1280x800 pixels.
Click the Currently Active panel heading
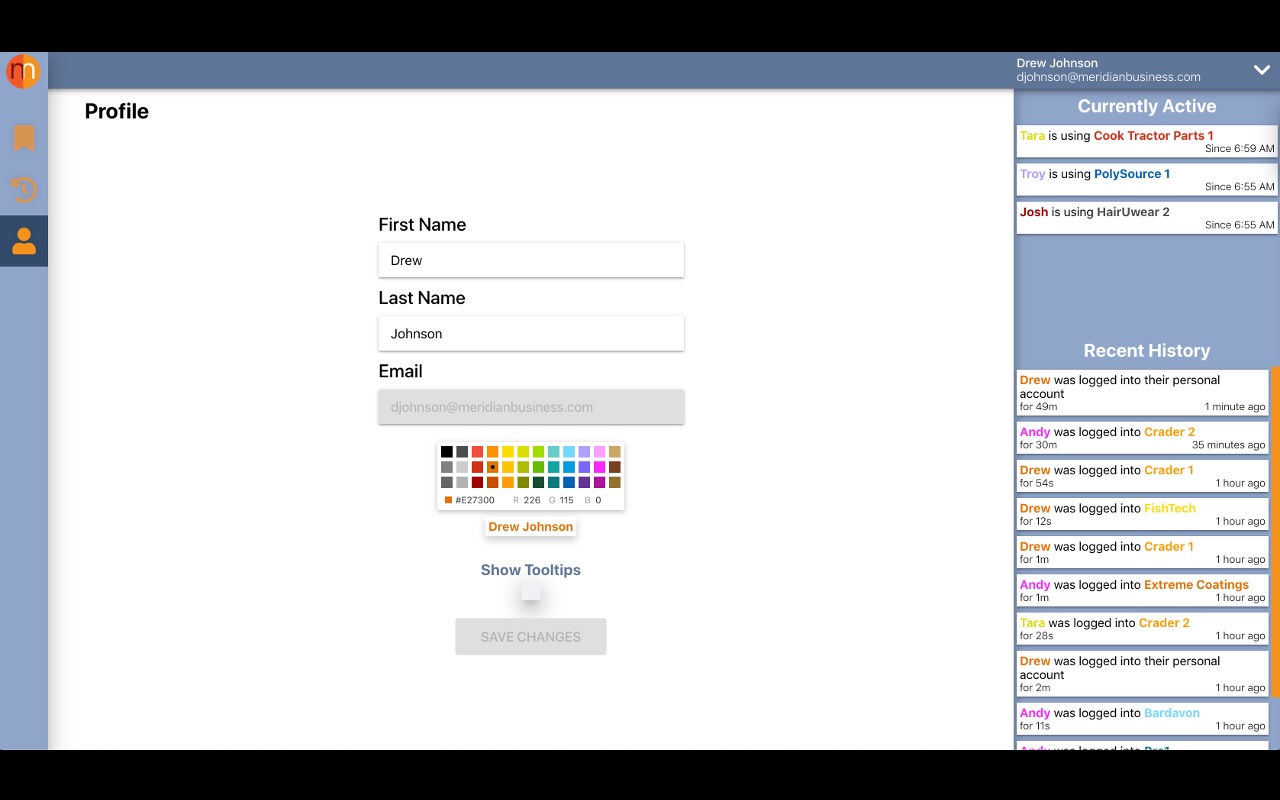pos(1147,106)
